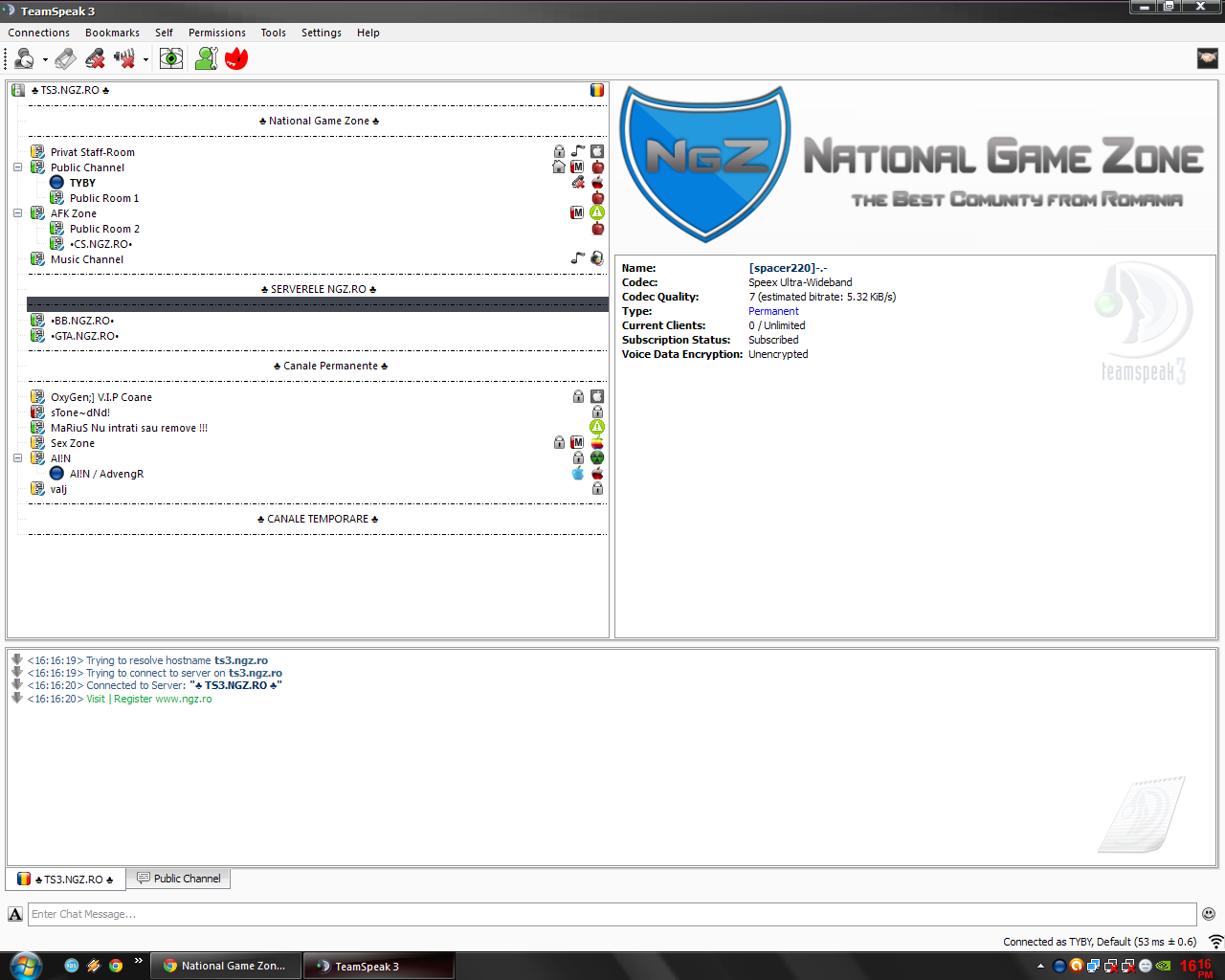Click the red Overwolf monster toolbar icon
1225x980 pixels.
tap(236, 59)
